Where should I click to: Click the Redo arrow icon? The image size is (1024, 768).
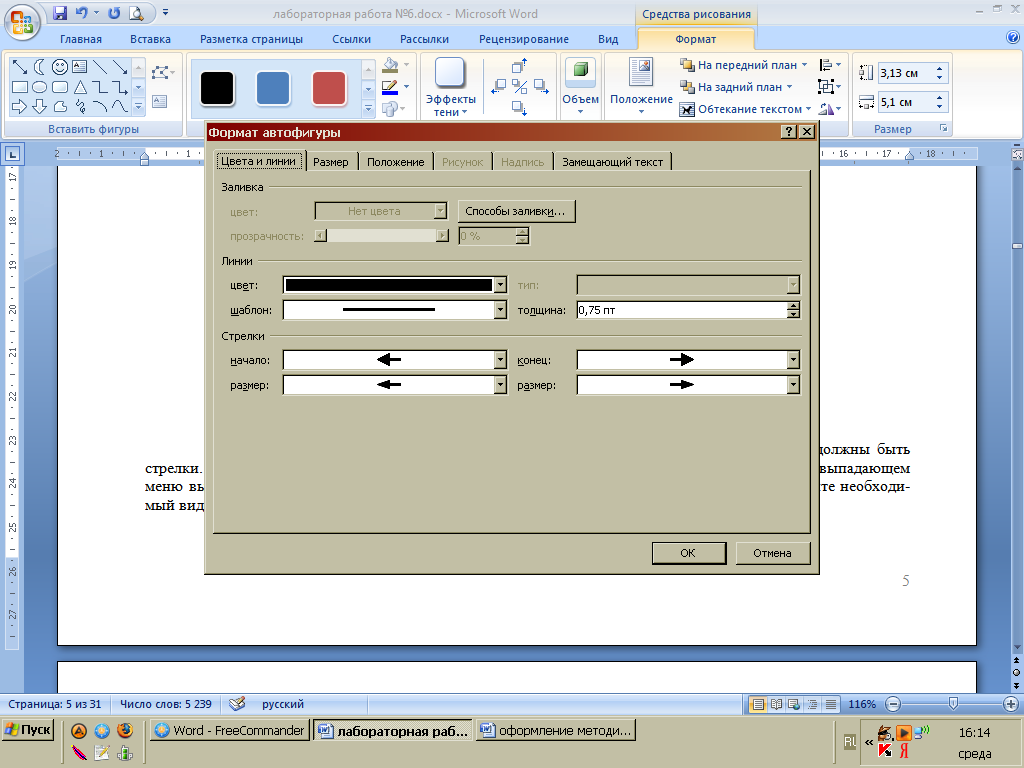(114, 12)
